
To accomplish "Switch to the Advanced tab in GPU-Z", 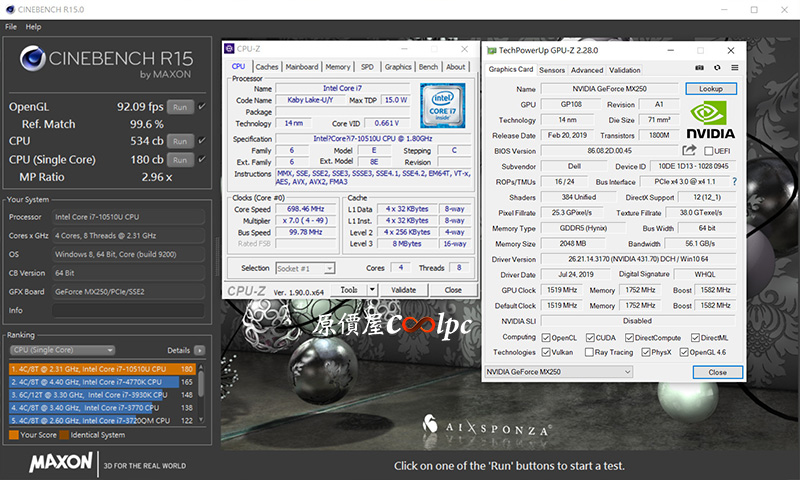I will 587,70.
